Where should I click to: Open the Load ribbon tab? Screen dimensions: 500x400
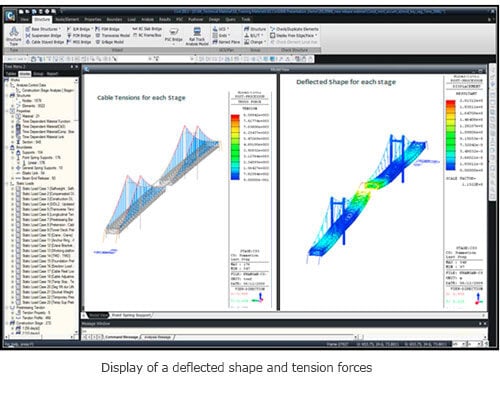[x=131, y=20]
